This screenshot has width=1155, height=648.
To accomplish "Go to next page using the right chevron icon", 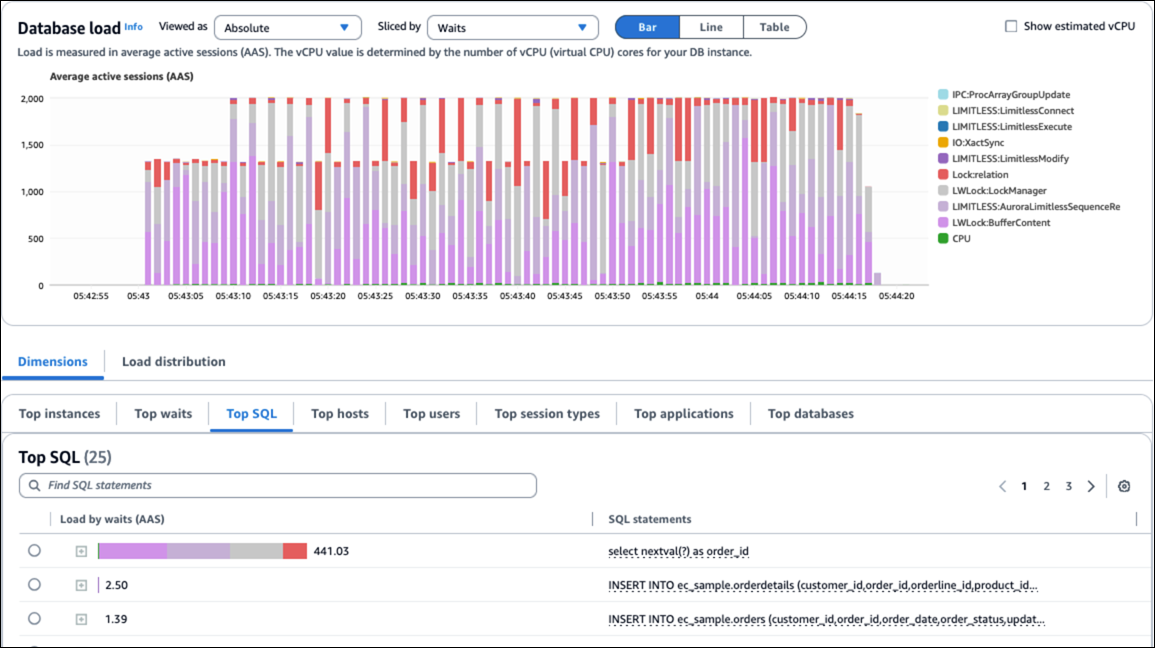I will coord(1091,485).
